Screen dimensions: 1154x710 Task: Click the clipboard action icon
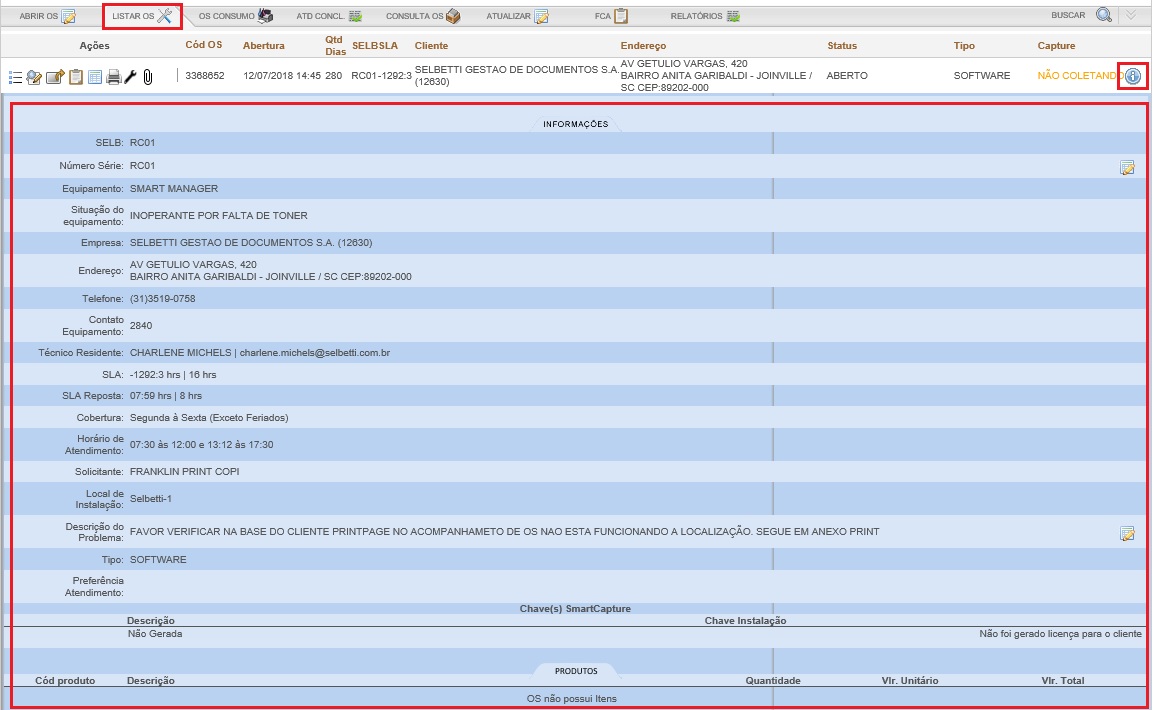[75, 77]
